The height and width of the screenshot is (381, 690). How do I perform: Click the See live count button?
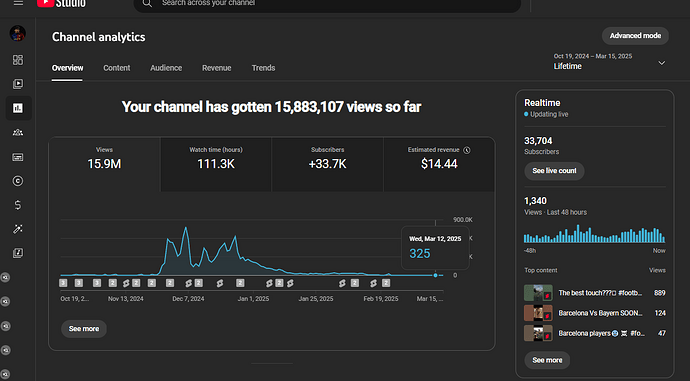click(554, 171)
